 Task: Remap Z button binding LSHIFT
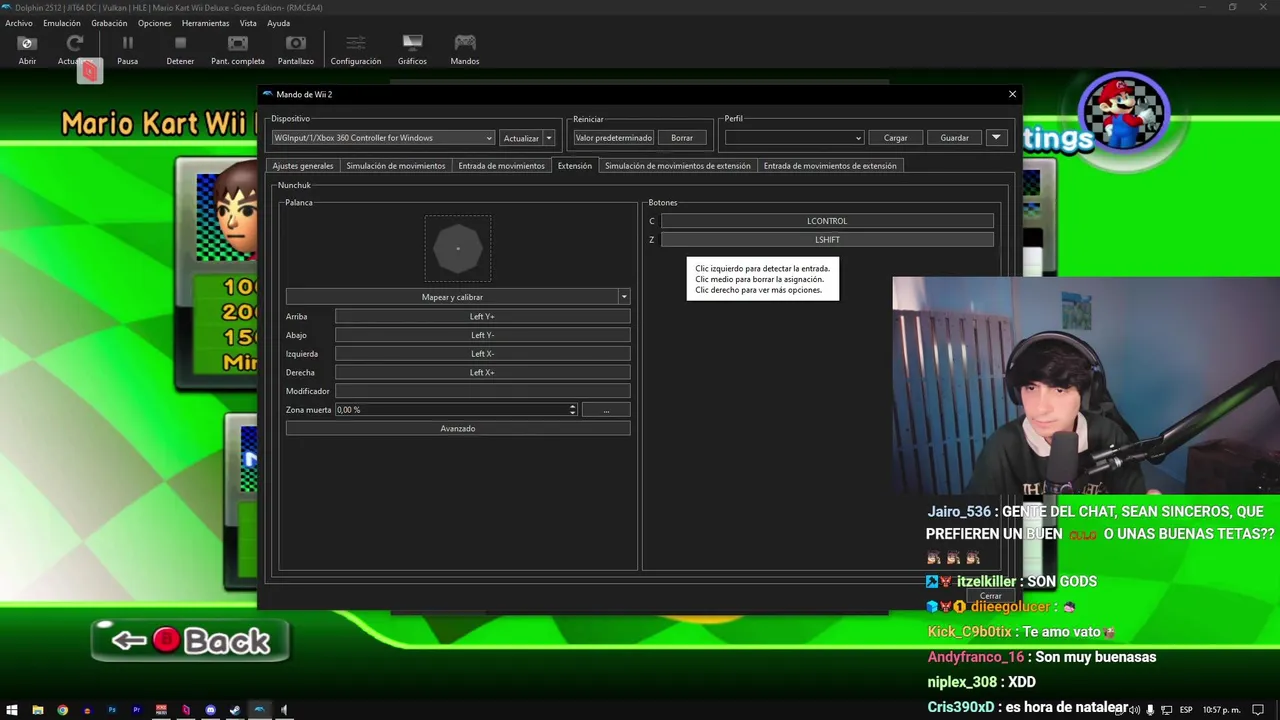point(827,240)
